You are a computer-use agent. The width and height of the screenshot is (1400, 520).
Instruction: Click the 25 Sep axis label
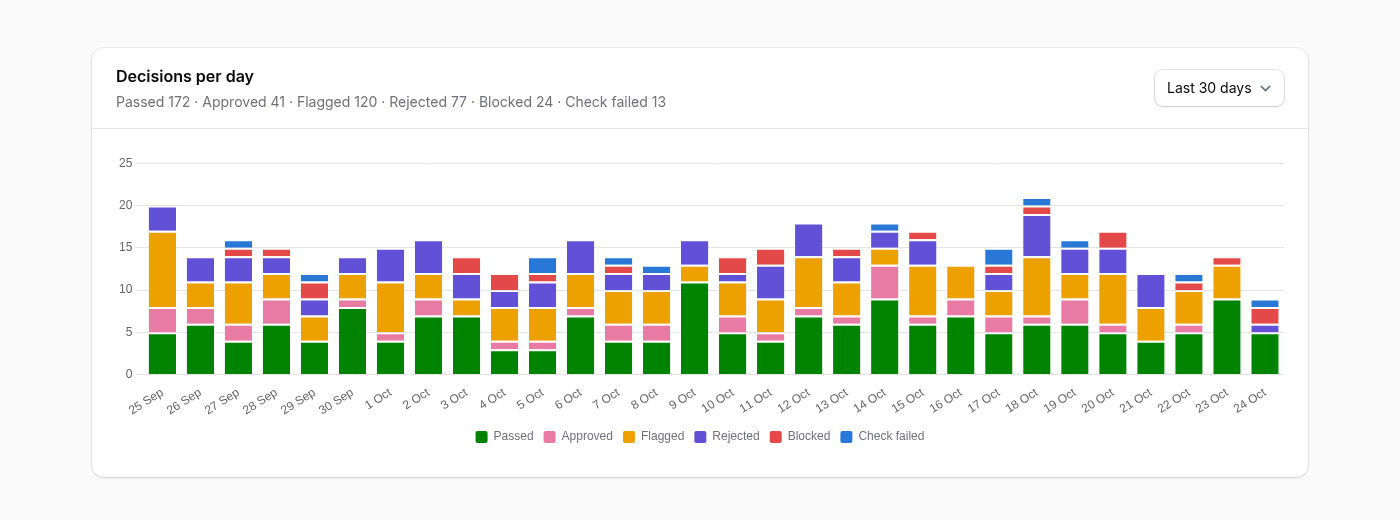click(x=146, y=401)
